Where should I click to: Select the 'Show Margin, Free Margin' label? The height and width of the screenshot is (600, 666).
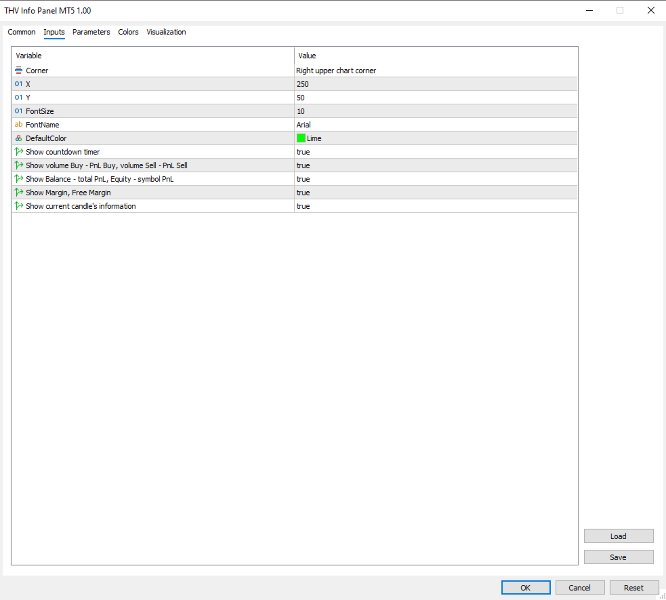[68, 193]
